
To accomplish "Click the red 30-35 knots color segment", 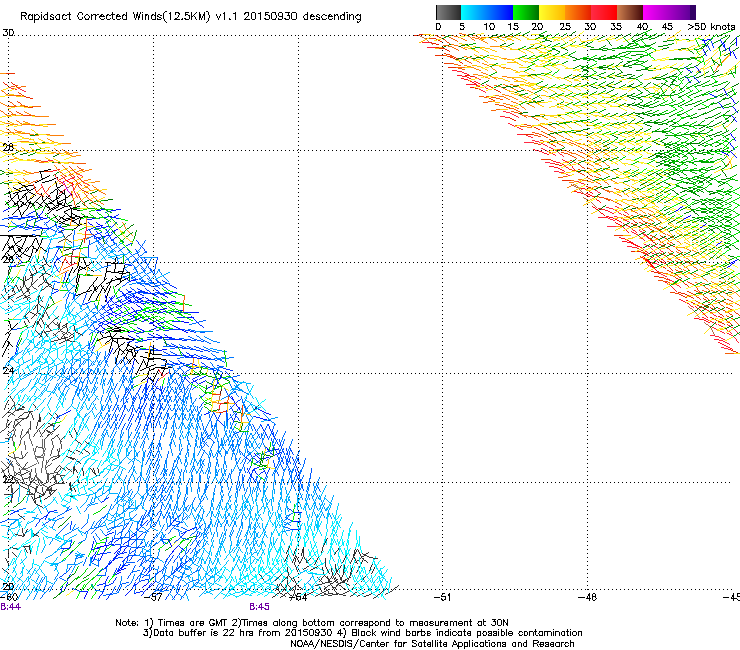I will point(604,12).
